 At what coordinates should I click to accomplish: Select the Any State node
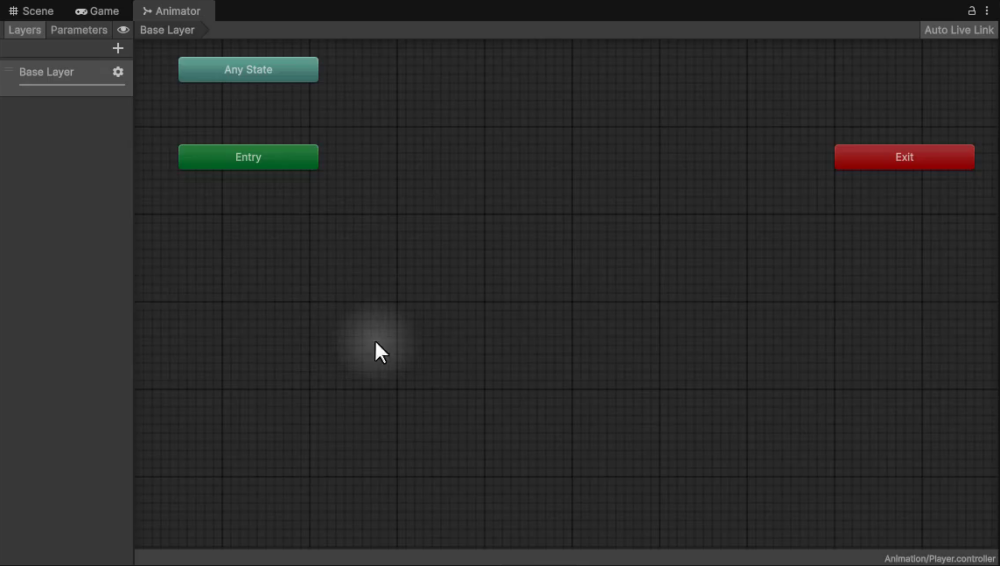click(248, 70)
